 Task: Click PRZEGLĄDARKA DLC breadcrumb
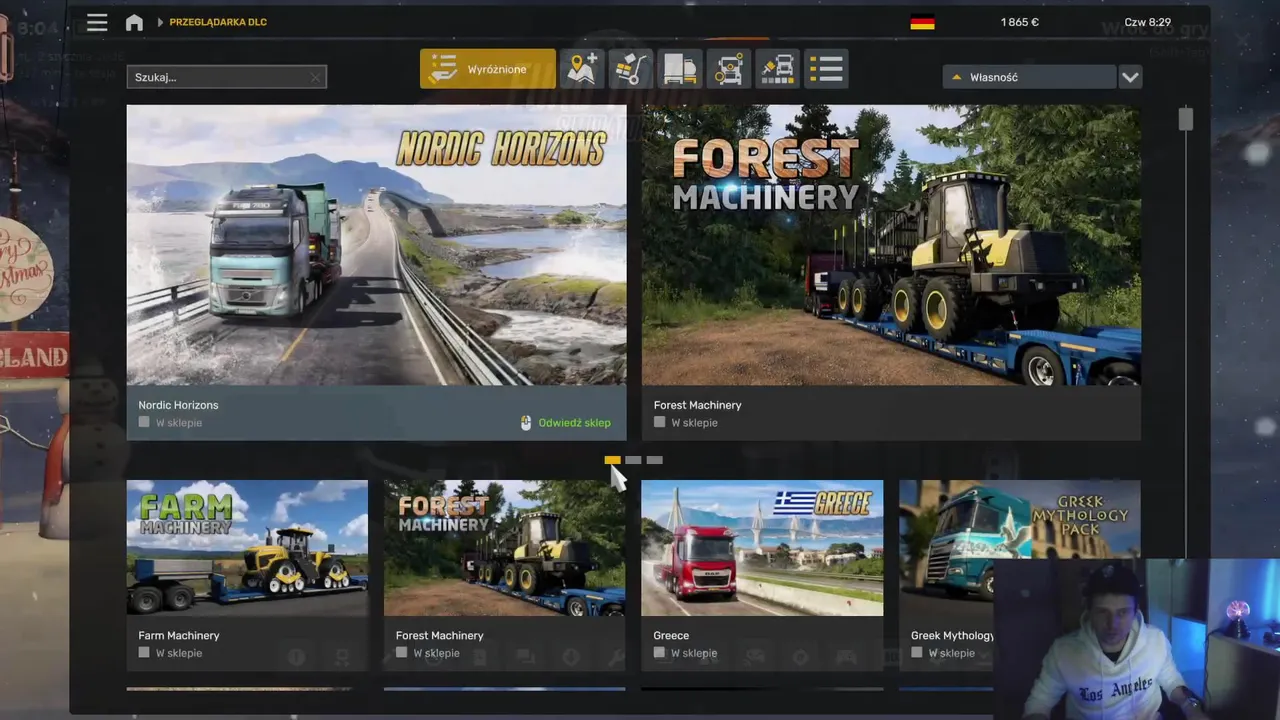tap(218, 22)
